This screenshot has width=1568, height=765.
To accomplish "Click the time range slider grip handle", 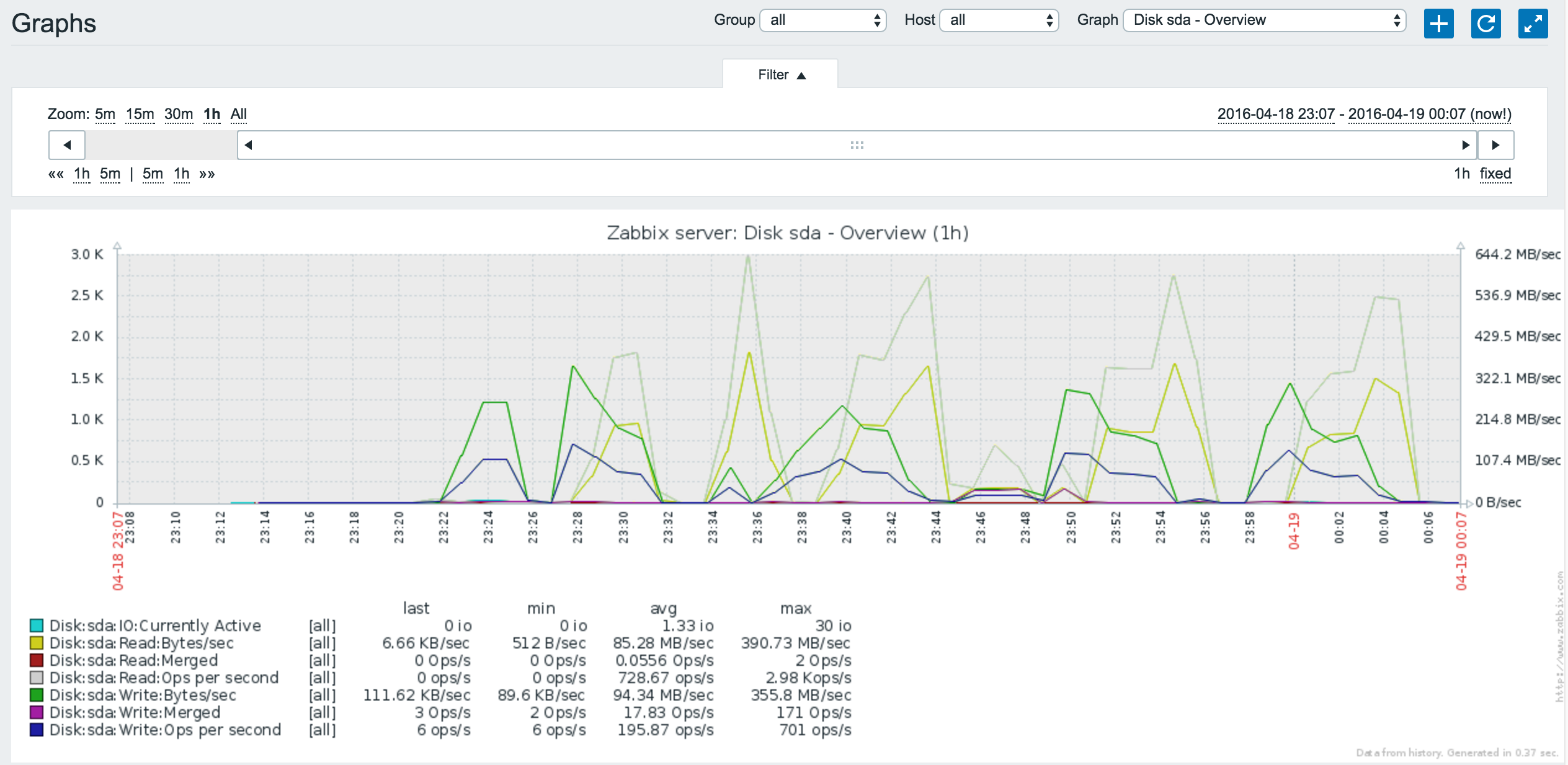I will pyautogui.click(x=857, y=145).
